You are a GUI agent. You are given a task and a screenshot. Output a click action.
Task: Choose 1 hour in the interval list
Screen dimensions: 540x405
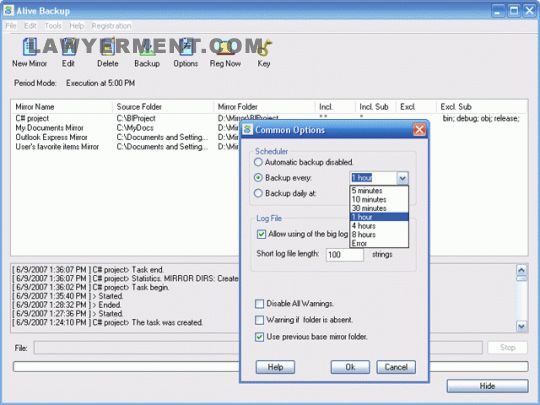379,217
